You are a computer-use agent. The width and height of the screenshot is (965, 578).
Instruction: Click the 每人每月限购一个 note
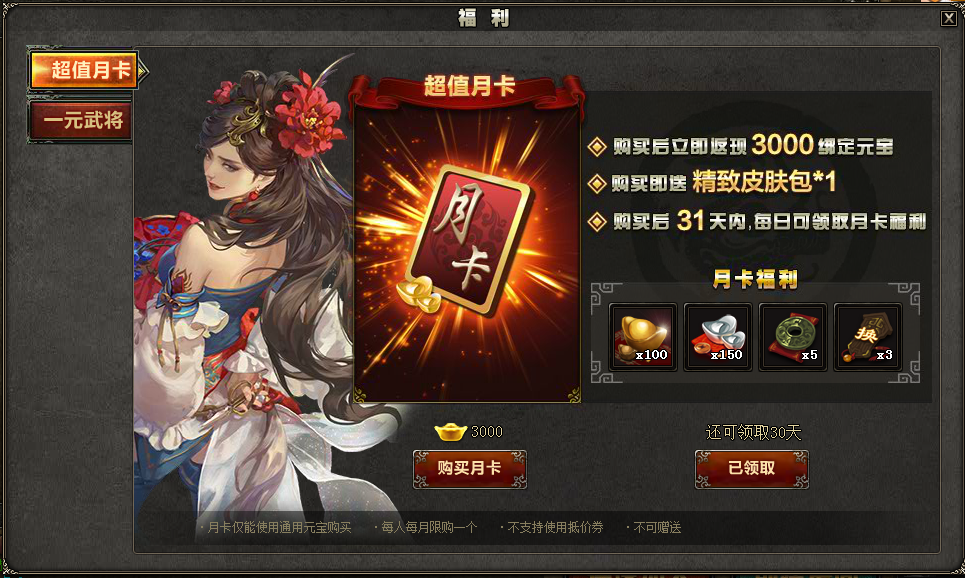click(428, 528)
